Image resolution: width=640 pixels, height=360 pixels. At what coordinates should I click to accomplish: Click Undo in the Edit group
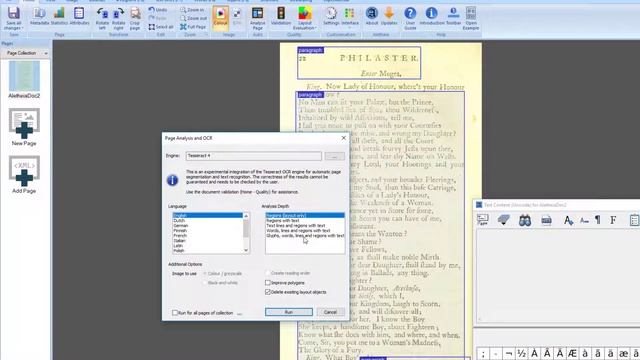158,9
